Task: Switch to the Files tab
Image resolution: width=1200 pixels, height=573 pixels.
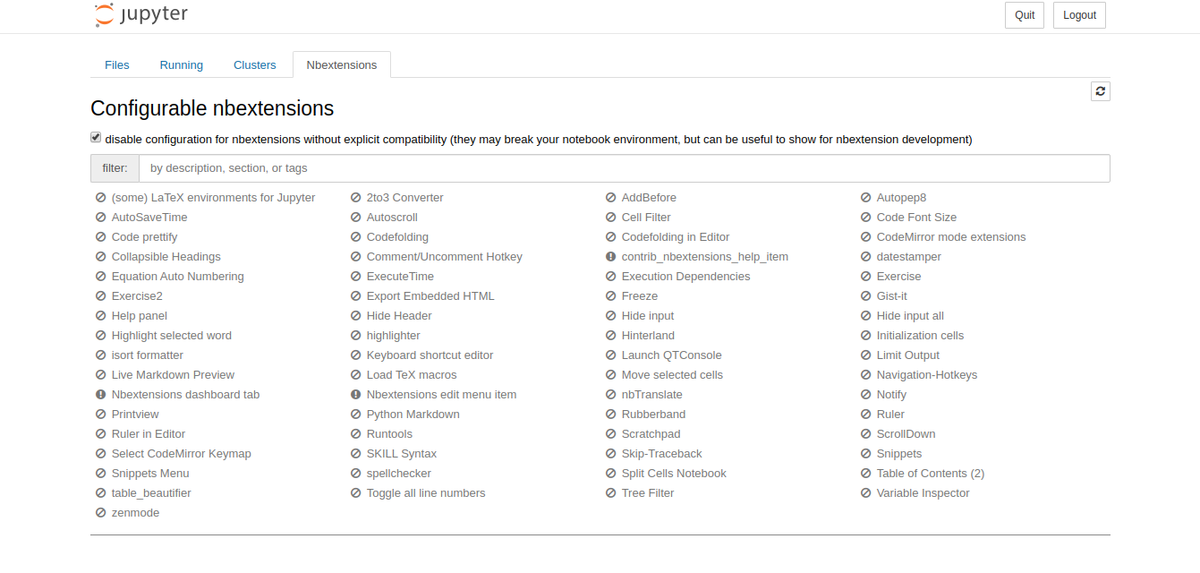Action: 117,65
